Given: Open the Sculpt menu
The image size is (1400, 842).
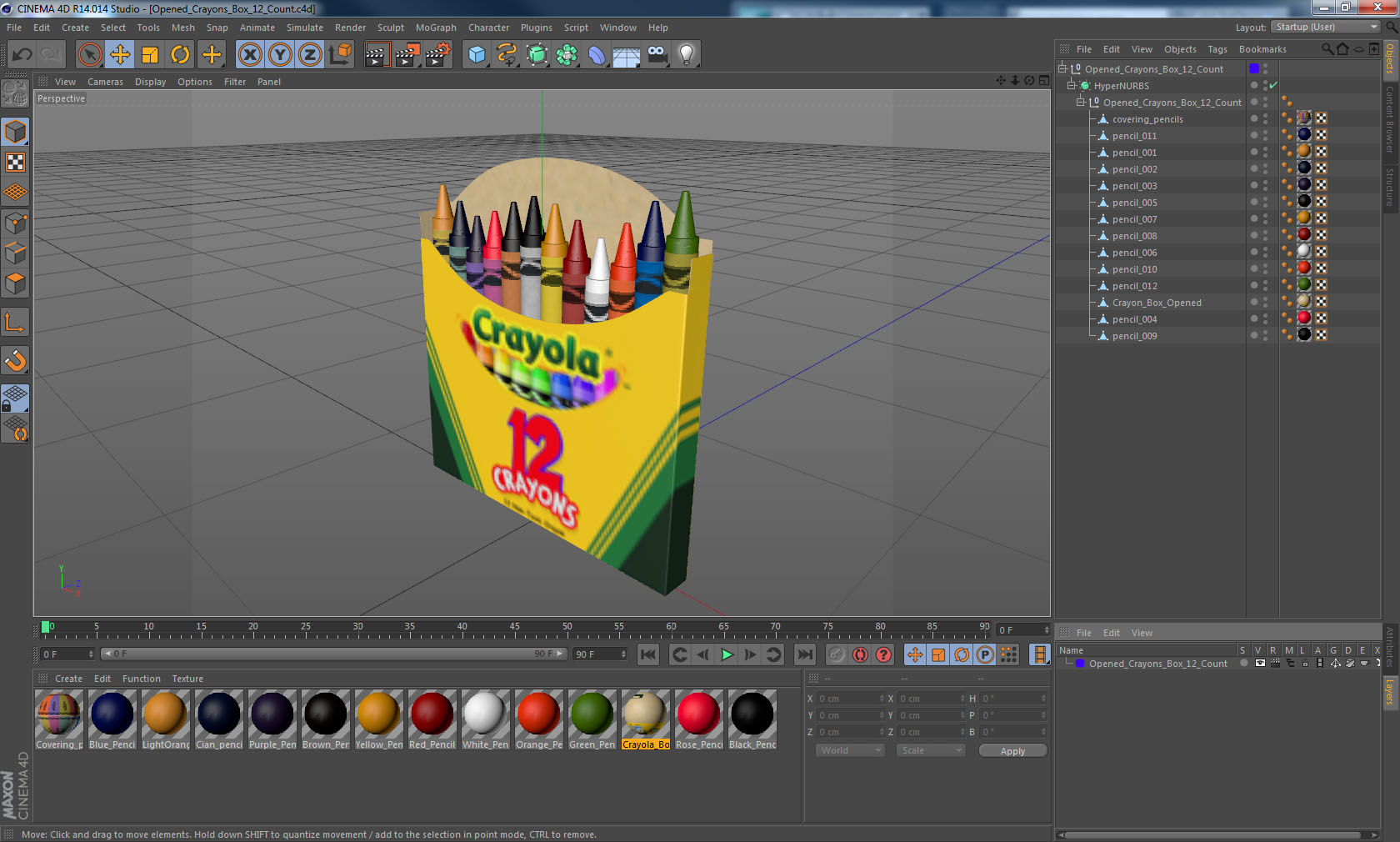Looking at the screenshot, I should click(390, 28).
